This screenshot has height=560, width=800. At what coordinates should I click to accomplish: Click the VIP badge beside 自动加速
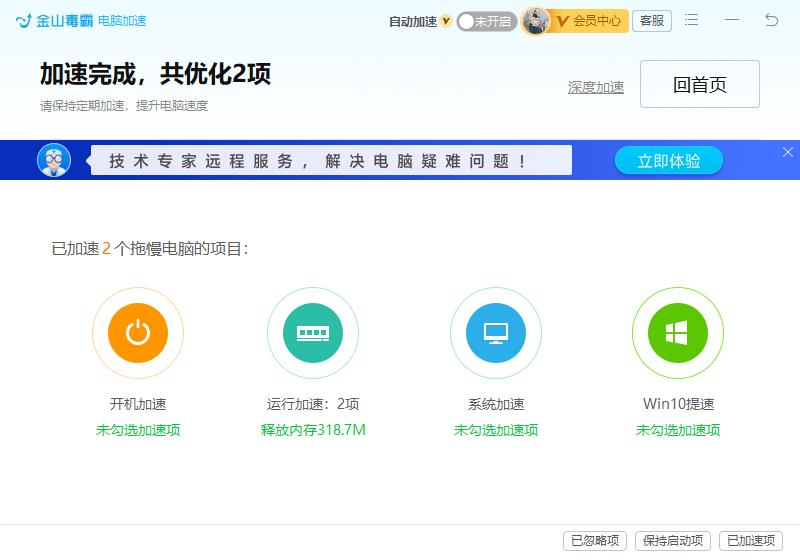point(446,21)
